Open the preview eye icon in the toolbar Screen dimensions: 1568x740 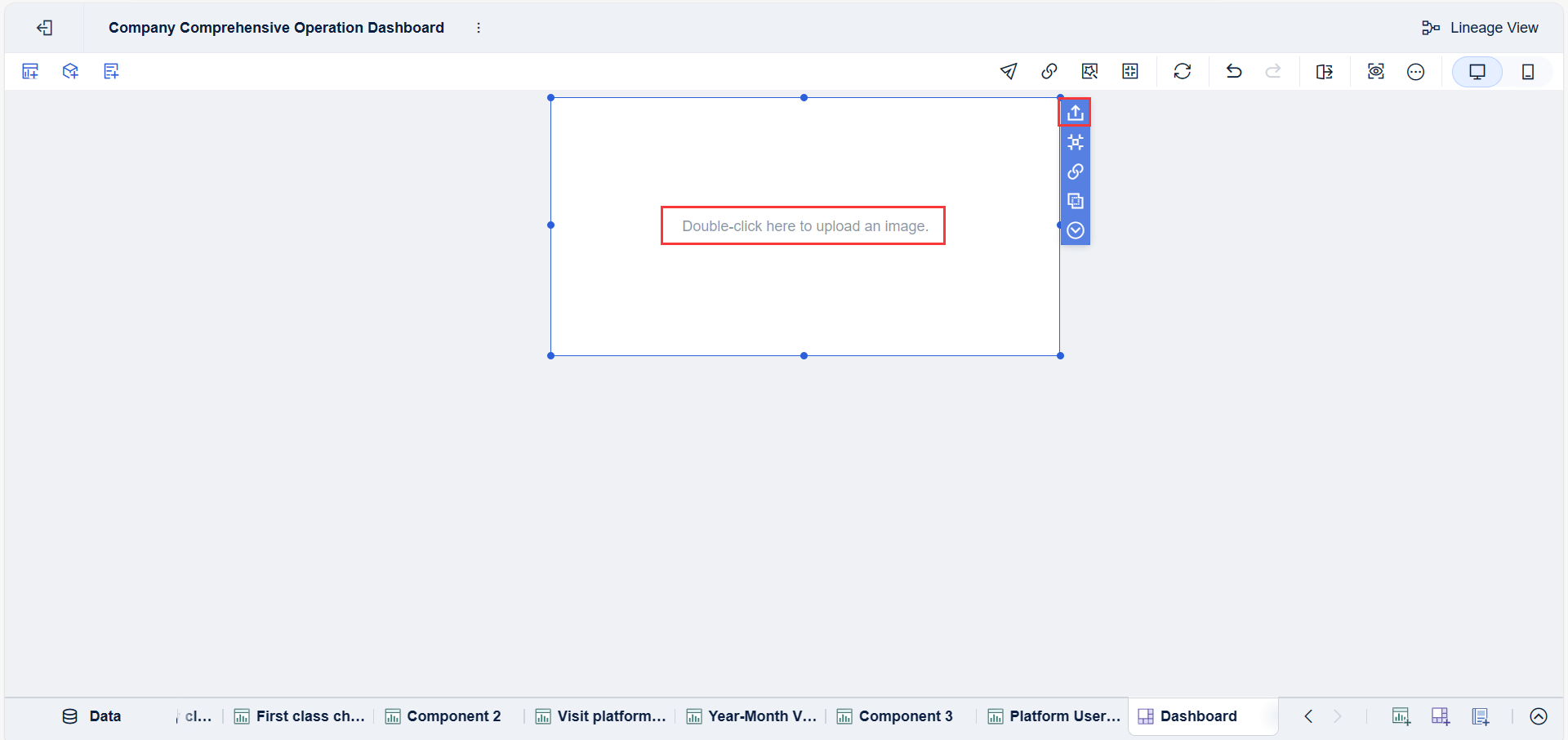coord(1376,71)
